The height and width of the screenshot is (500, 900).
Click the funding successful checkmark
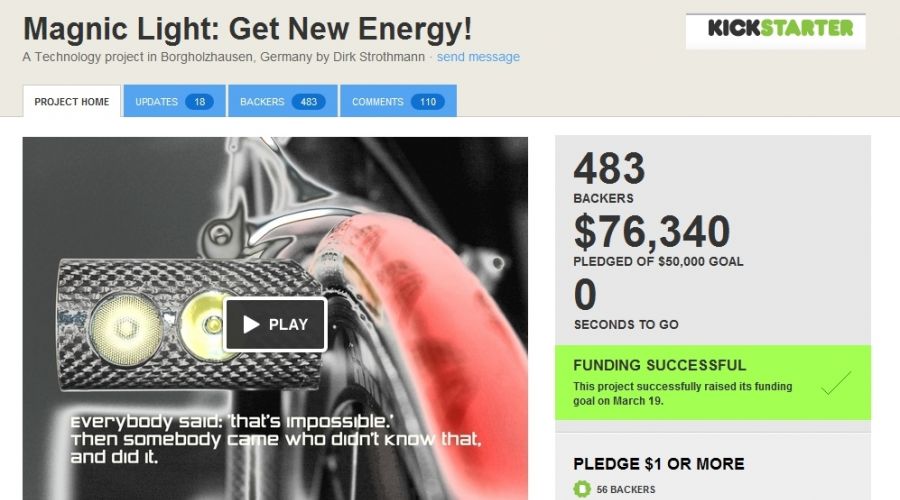(x=836, y=383)
